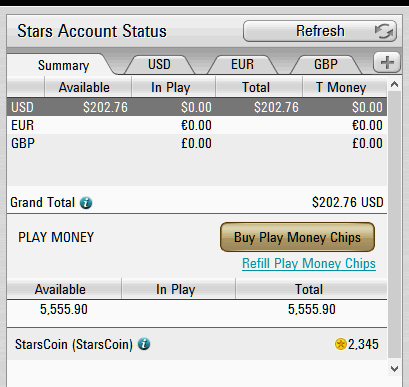Select the GBP balance row
Viewport: 409px width, 387px height.
(197, 143)
